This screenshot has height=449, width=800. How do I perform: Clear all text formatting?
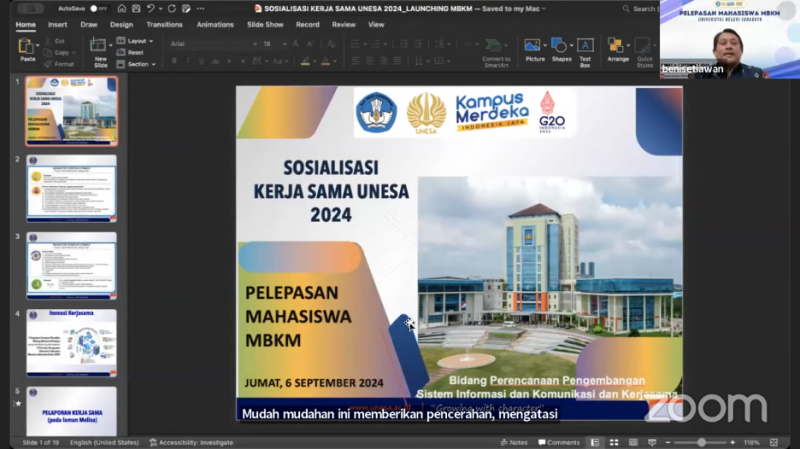click(331, 44)
